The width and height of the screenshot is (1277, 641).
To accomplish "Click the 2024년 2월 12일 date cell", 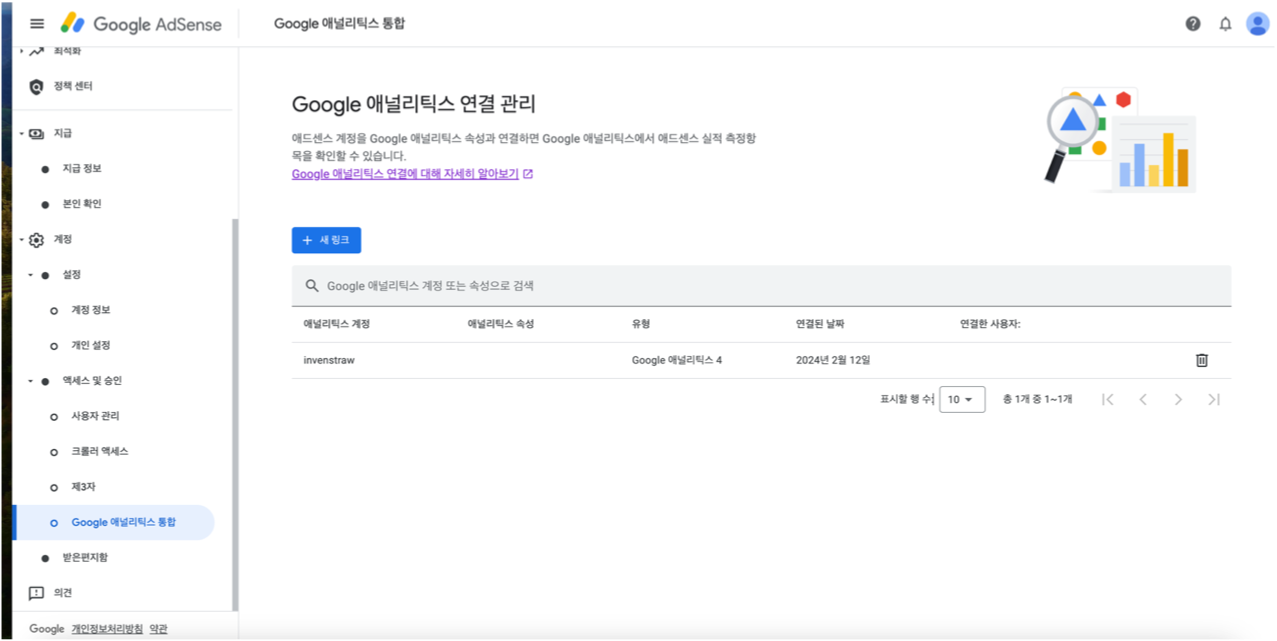I will pyautogui.click(x=833, y=360).
